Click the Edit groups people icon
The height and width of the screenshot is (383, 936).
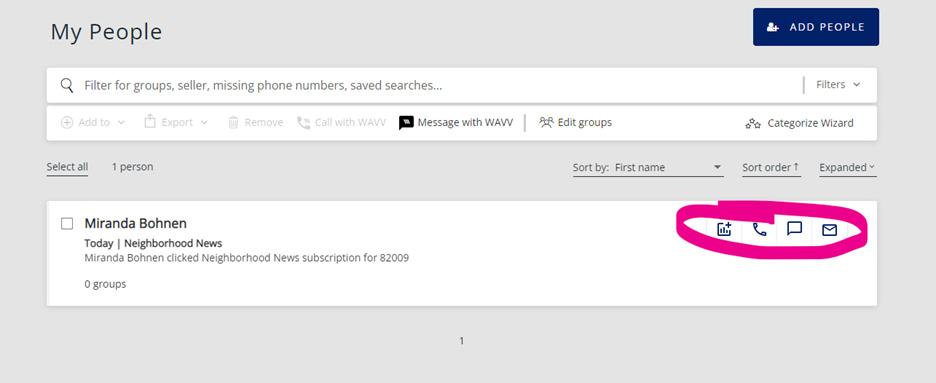pos(546,122)
